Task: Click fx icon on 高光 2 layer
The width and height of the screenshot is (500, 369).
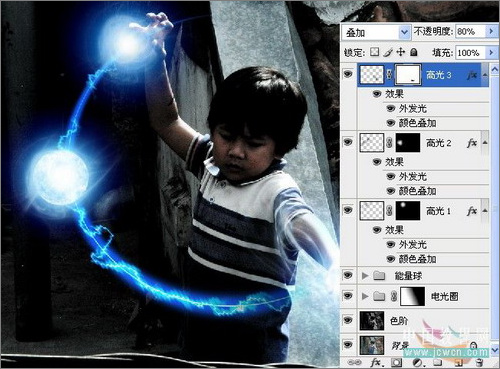Action: [472, 143]
